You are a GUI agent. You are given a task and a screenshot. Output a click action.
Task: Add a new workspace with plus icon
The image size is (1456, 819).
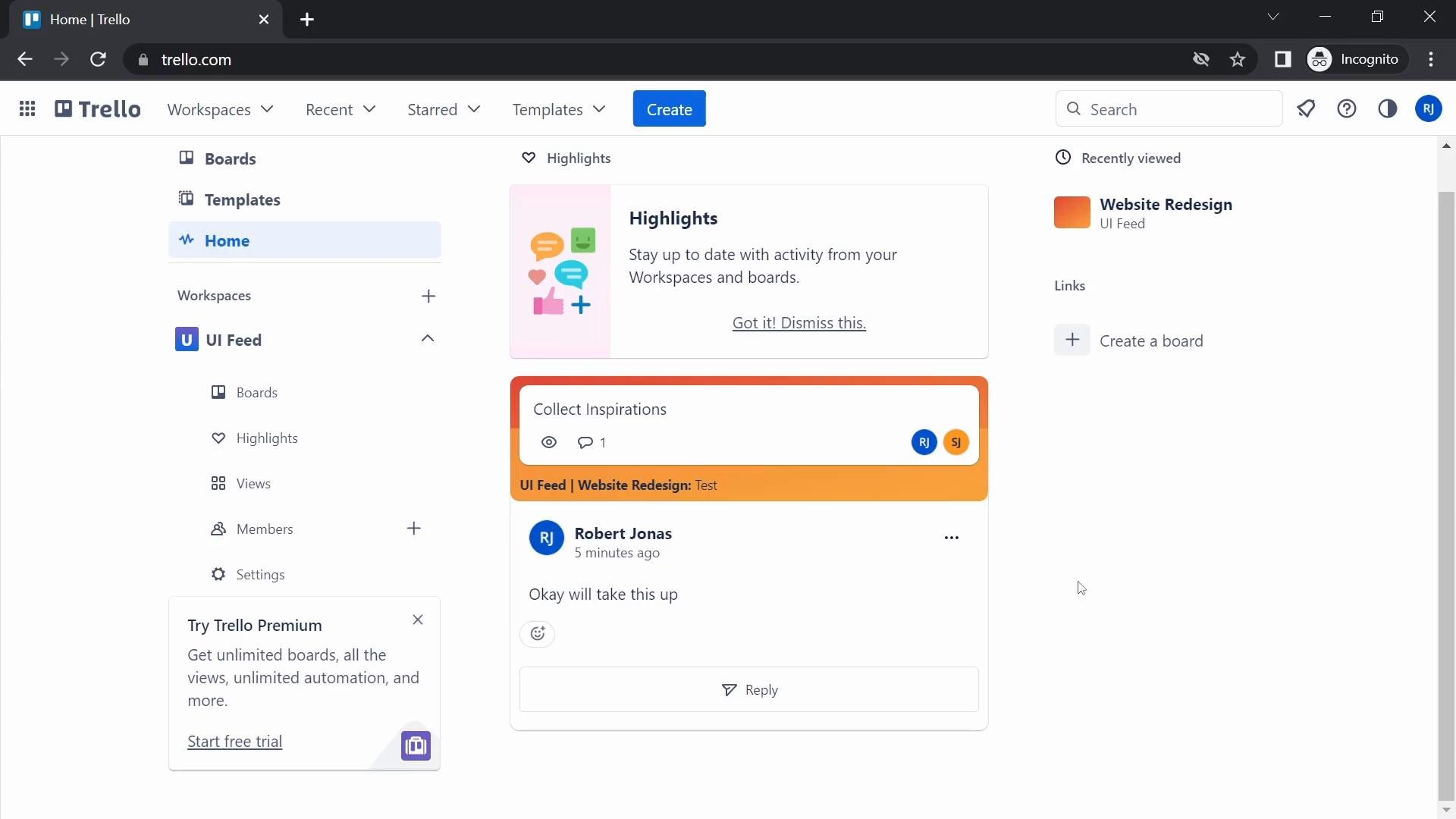428,296
